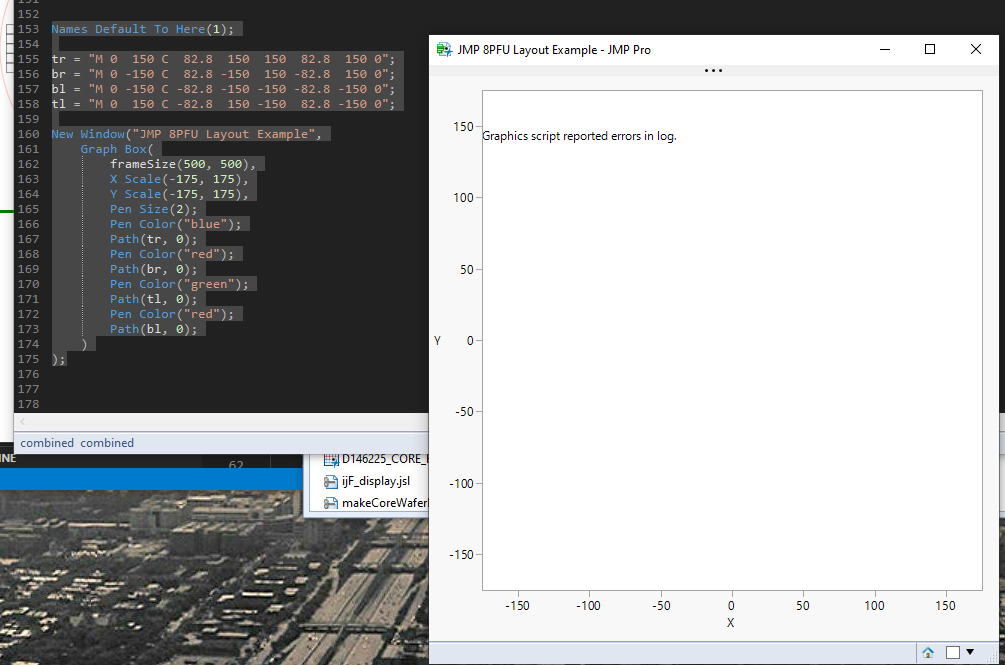
Task: Expand the hidden menu bar via three dots
Action: [x=713, y=71]
